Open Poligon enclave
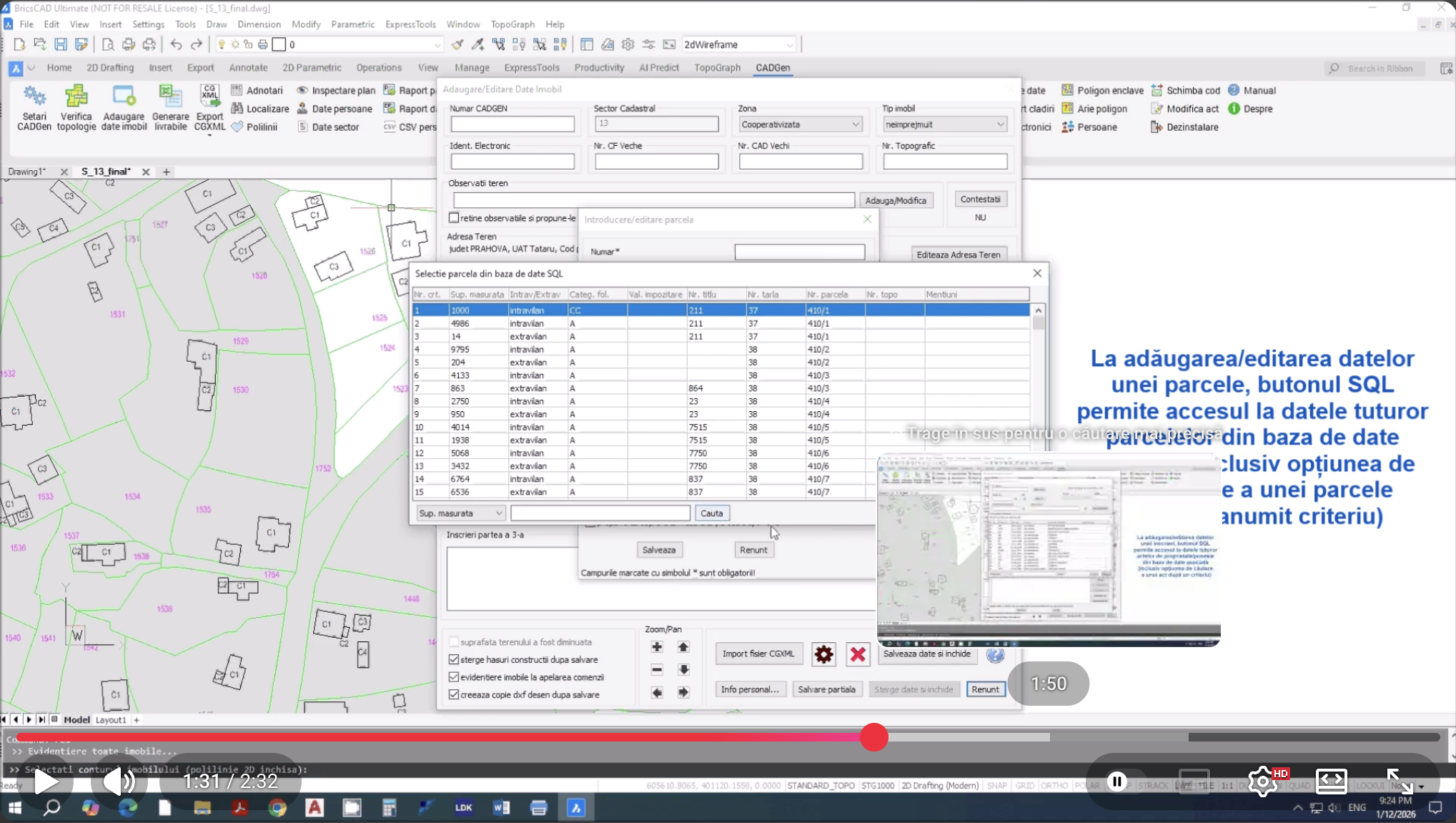 pyautogui.click(x=1102, y=90)
